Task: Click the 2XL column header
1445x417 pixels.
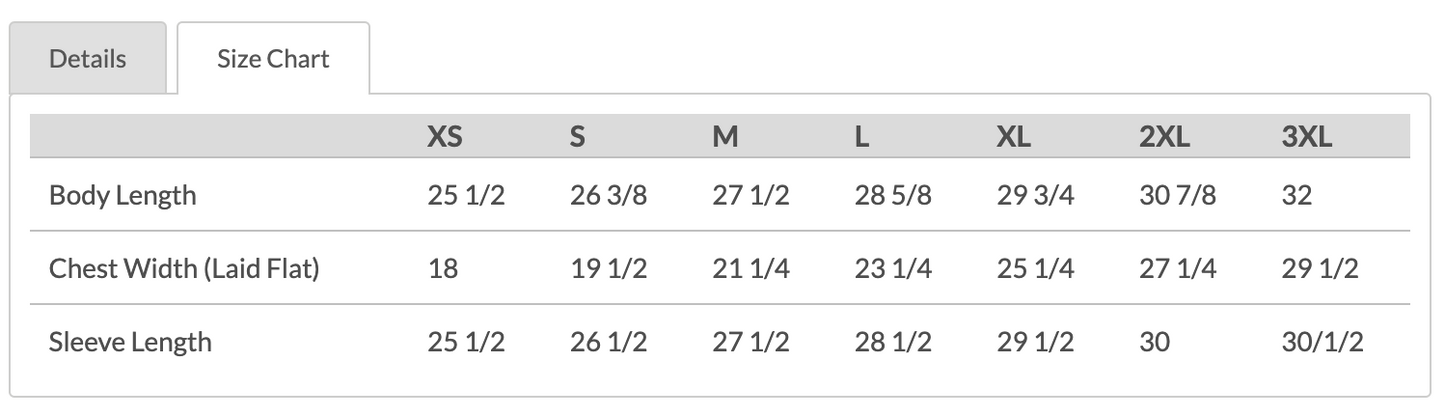Action: pos(1164,137)
